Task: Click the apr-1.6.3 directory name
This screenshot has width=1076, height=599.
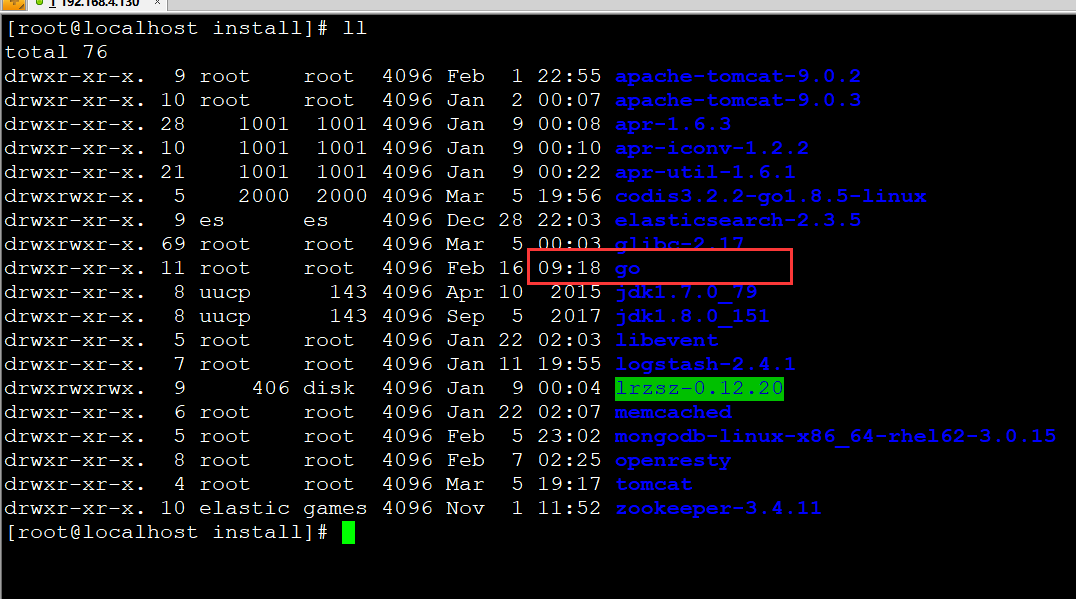Action: click(x=672, y=124)
